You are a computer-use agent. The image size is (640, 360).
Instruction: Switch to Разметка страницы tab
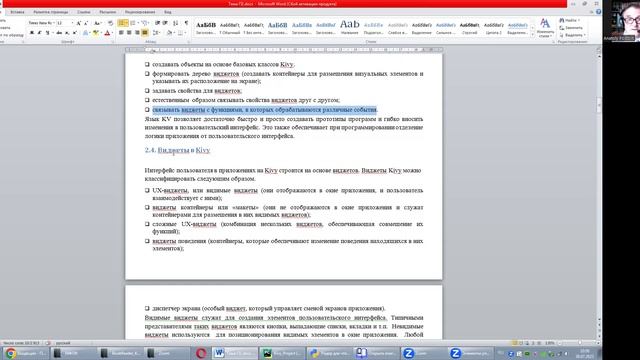(51, 12)
